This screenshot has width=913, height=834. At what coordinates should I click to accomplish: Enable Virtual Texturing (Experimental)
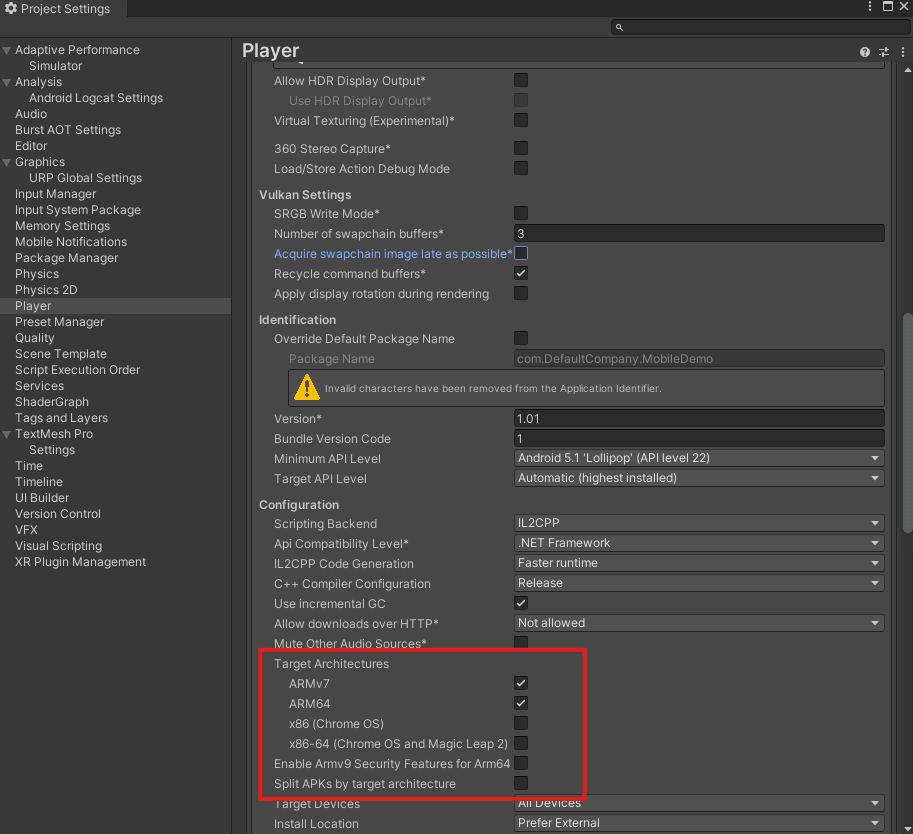[521, 120]
